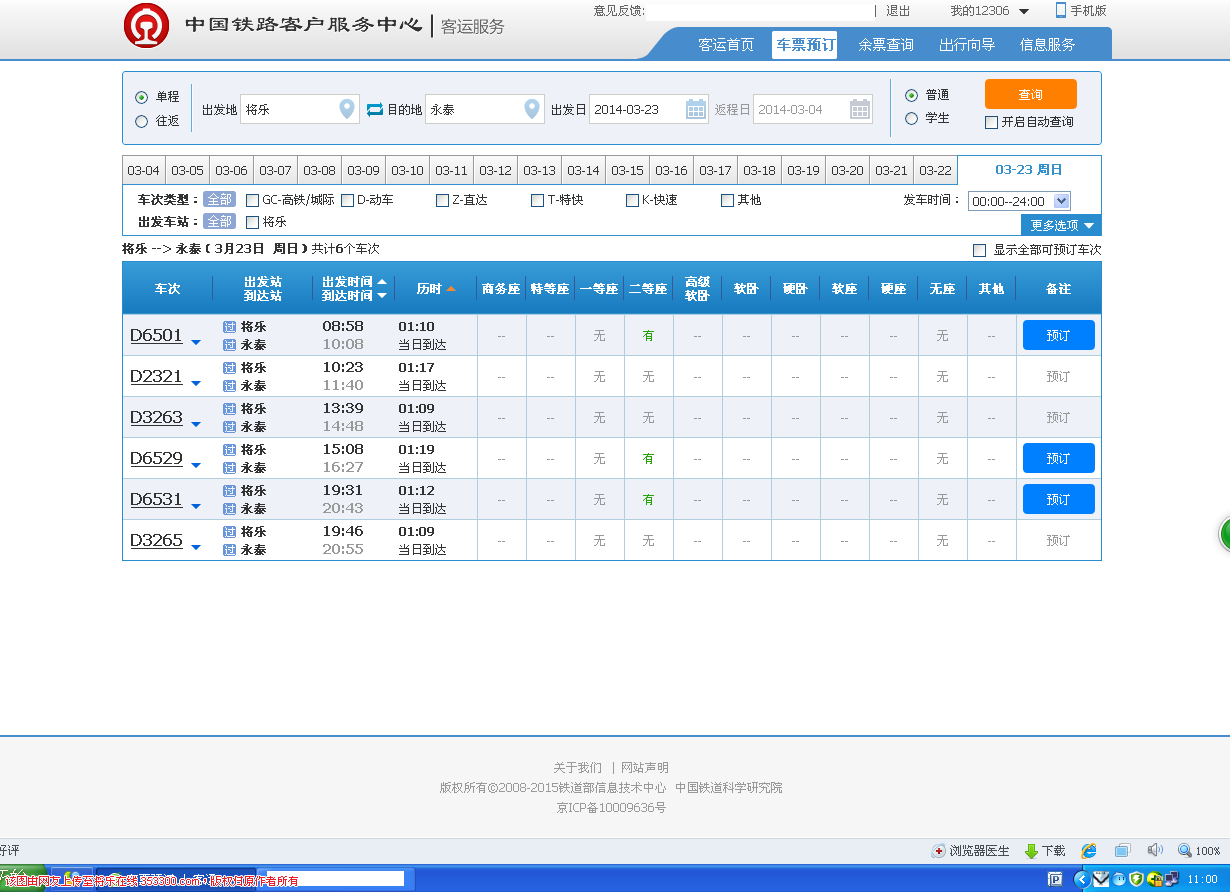Open the browser doctor status bar icon
Viewport: 1230px width, 892px height.
[938, 851]
